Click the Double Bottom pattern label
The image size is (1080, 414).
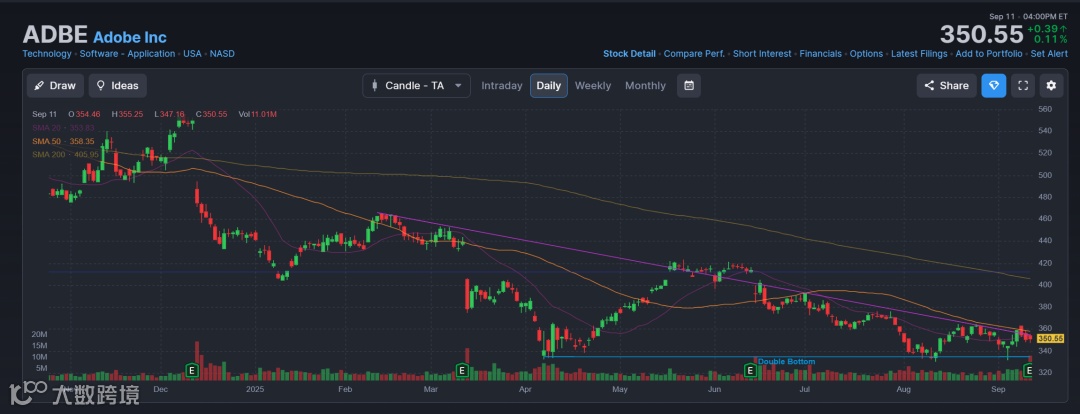[x=786, y=362]
